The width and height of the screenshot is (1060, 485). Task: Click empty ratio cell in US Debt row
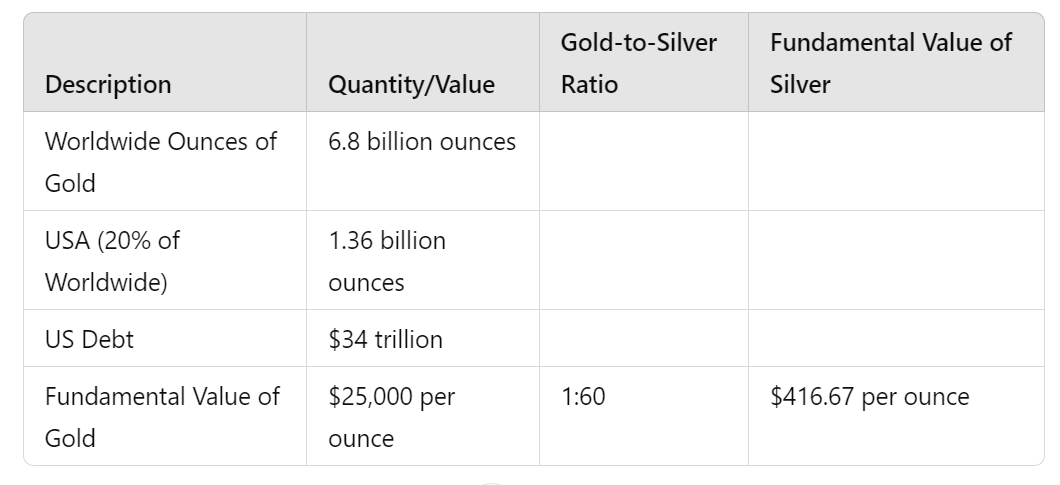[x=643, y=339]
